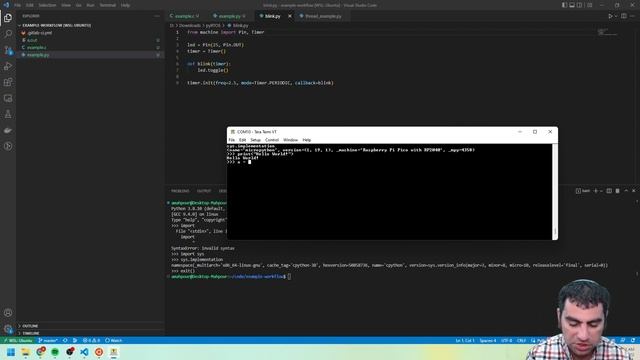640x360 pixels.
Task: Open Tera Term Window menu
Action: point(291,140)
